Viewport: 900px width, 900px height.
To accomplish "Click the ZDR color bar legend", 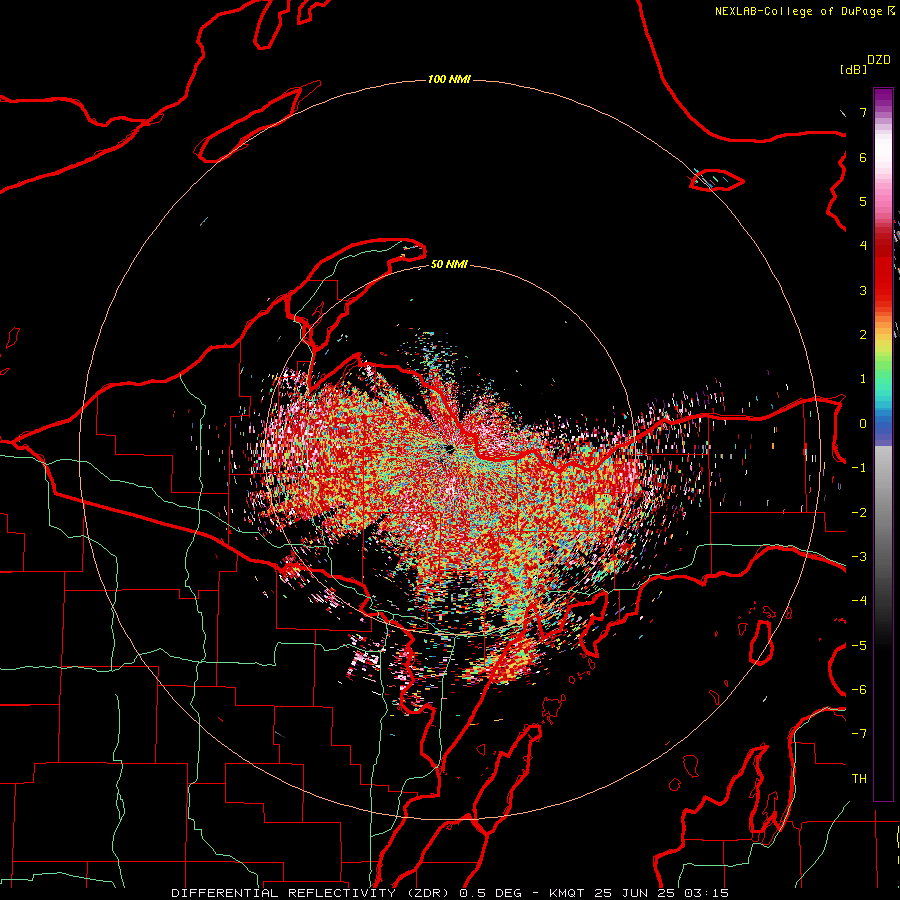I will 883,444.
